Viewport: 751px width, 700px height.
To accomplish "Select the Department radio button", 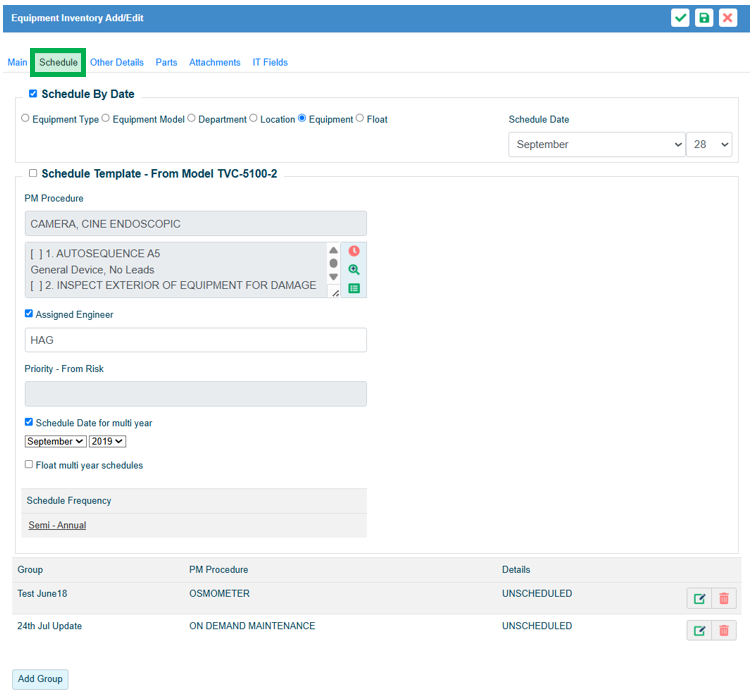I will (x=192, y=118).
